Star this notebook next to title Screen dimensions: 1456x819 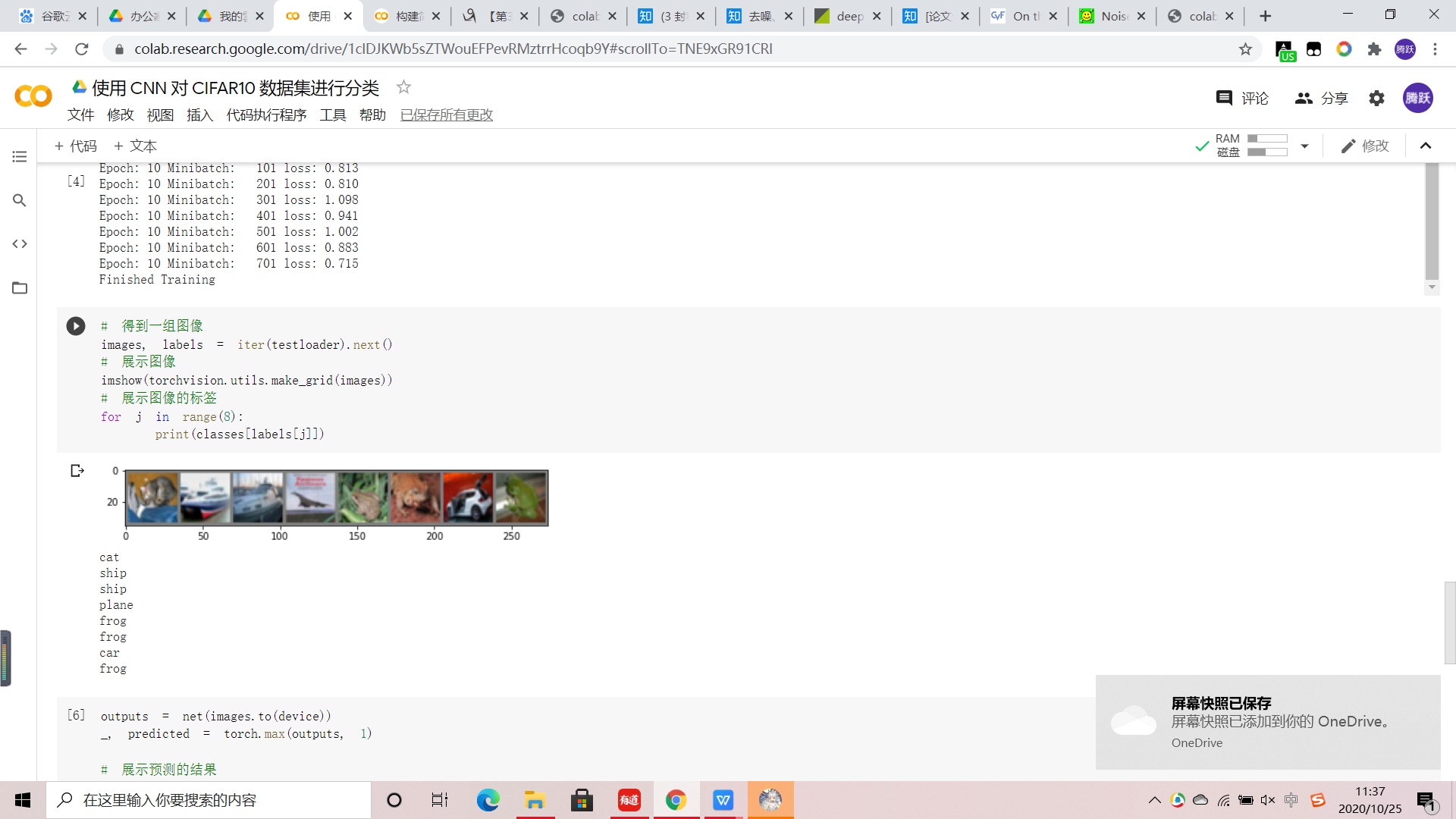403,88
